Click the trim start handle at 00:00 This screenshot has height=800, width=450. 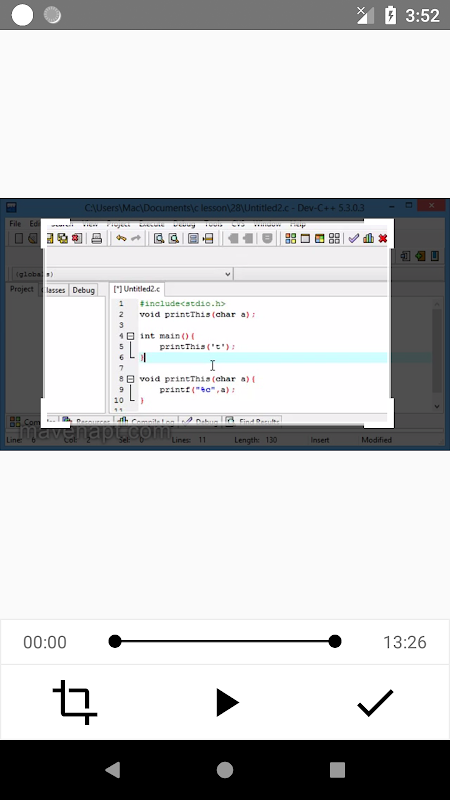coord(115,641)
